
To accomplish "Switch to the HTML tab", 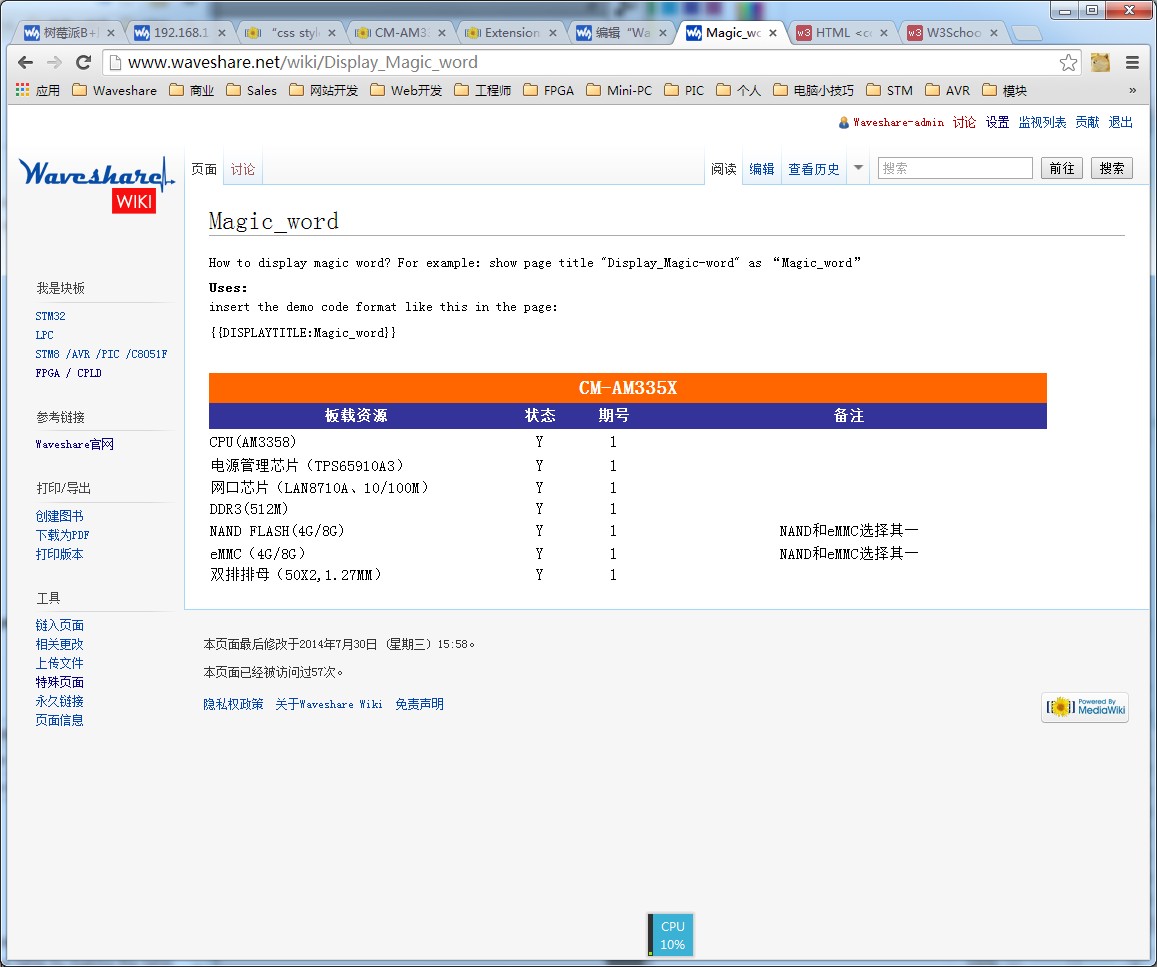I will click(x=843, y=33).
